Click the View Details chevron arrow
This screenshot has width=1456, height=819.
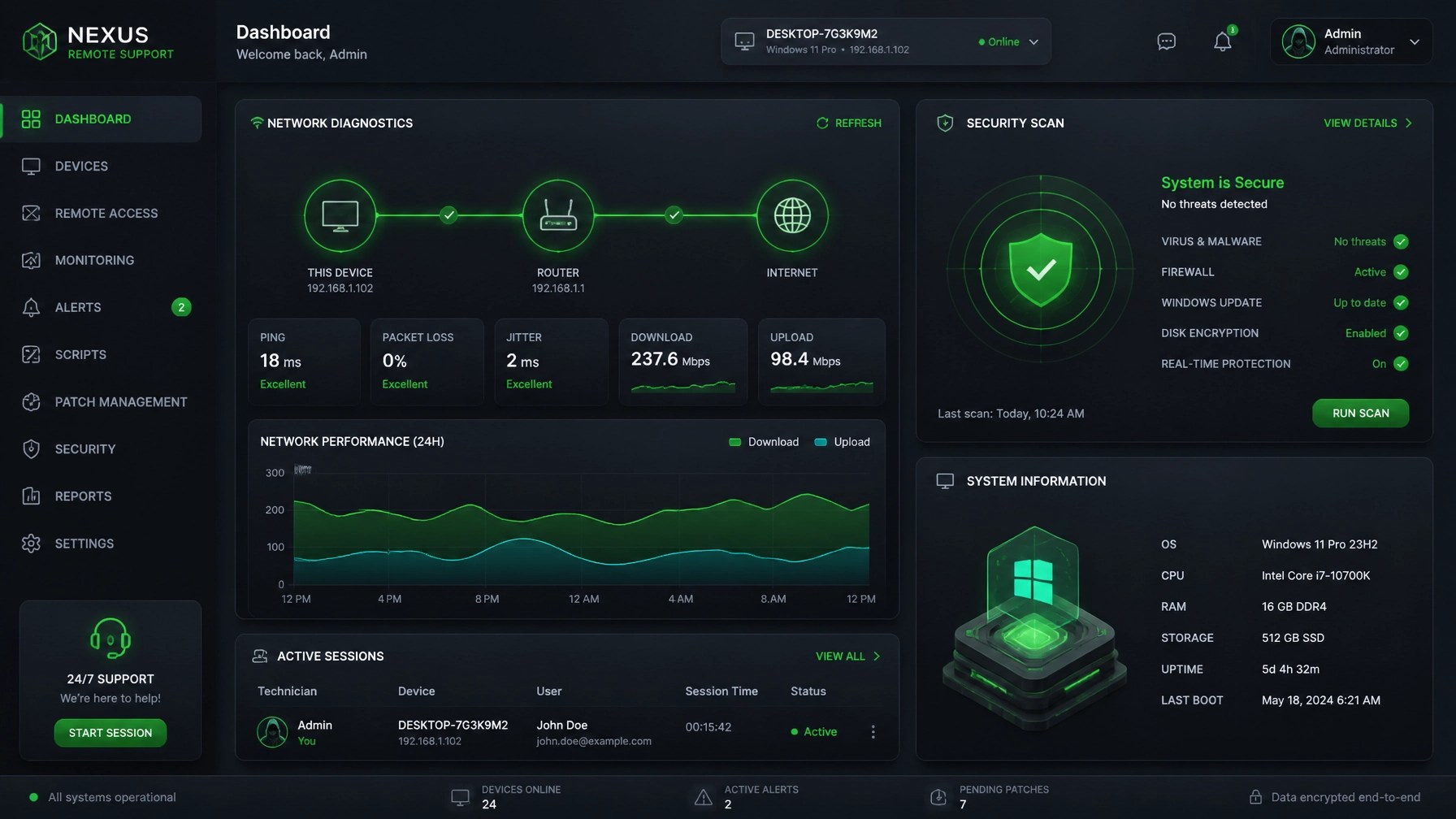tap(1409, 123)
